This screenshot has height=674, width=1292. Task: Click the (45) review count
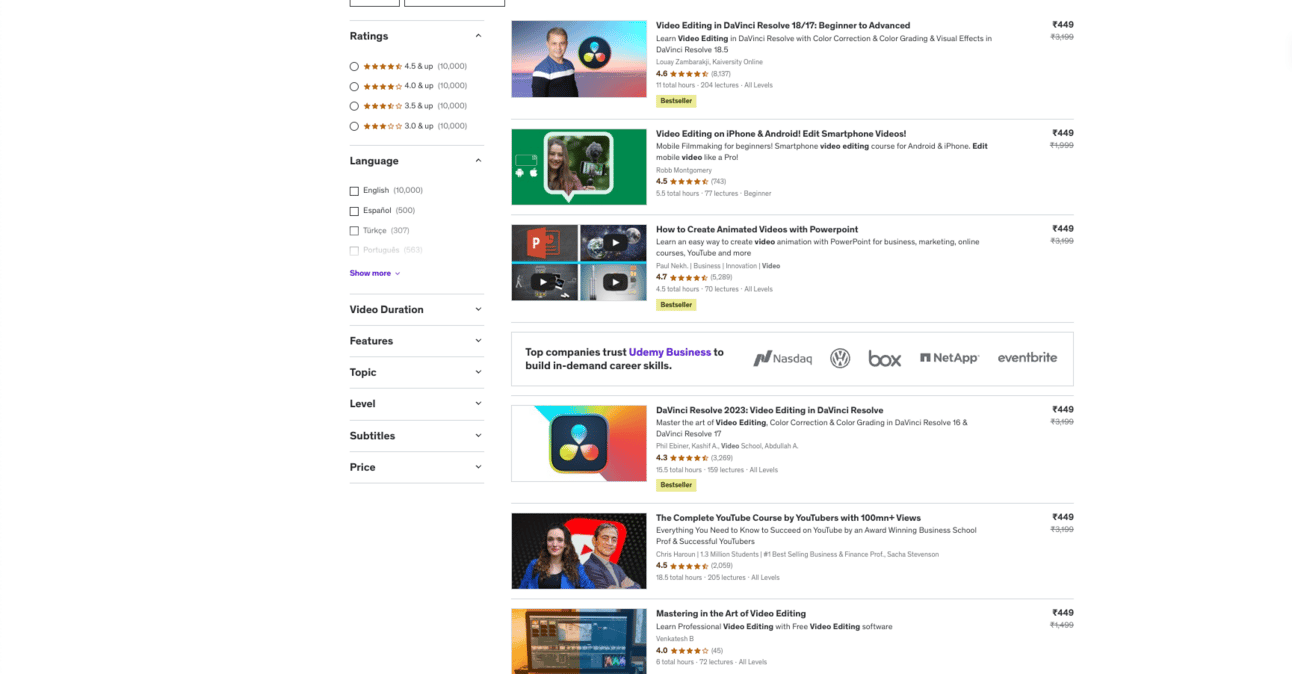(717, 650)
